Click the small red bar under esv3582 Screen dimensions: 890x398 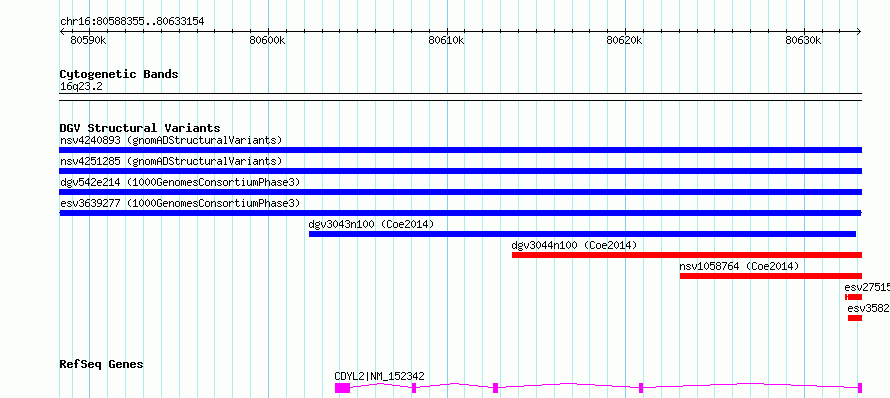(x=855, y=318)
